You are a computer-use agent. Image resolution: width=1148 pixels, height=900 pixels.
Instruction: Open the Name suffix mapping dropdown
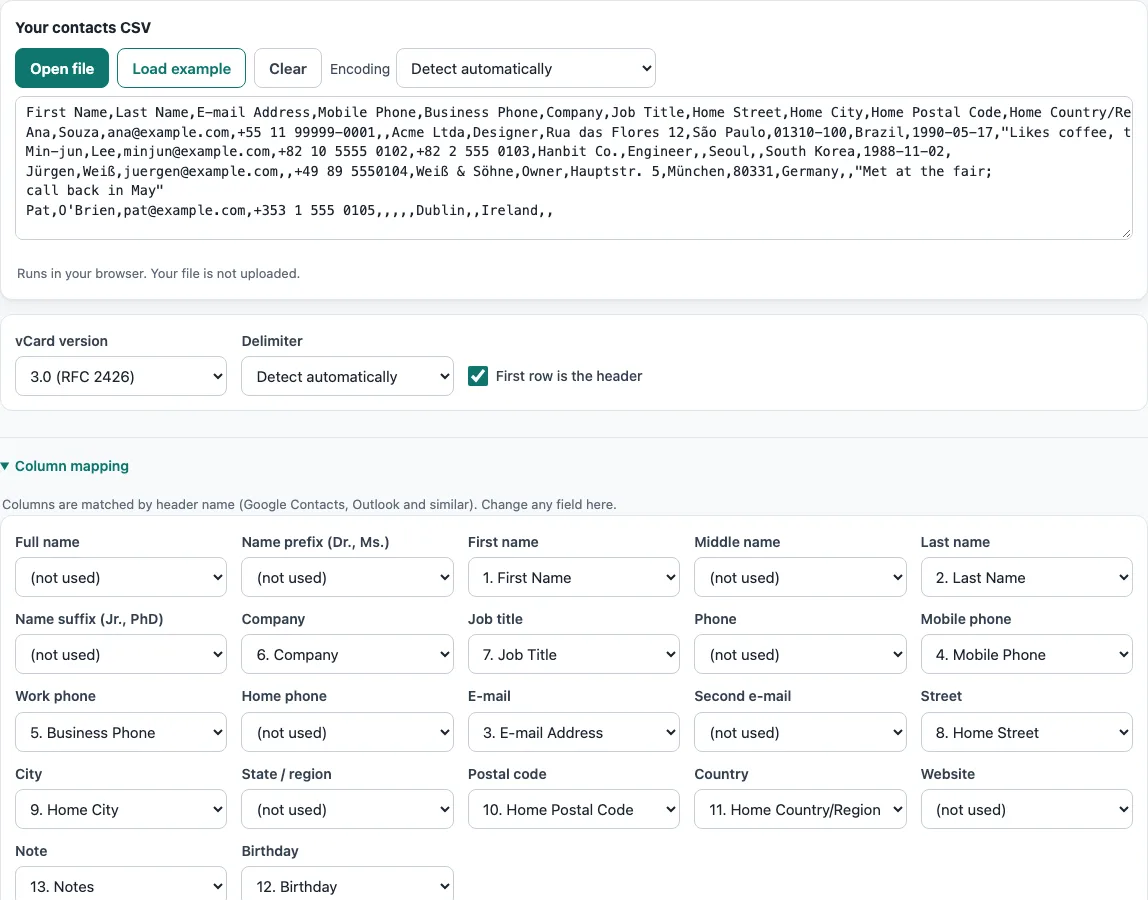(x=121, y=654)
